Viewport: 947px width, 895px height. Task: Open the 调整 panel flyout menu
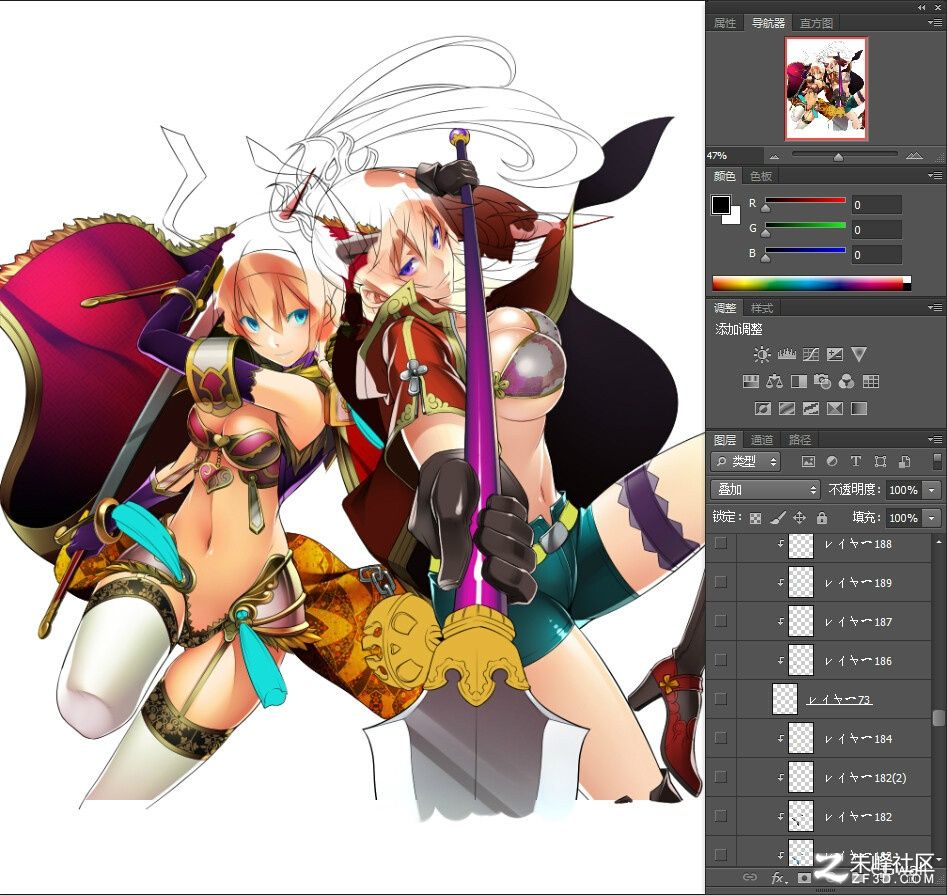(935, 308)
